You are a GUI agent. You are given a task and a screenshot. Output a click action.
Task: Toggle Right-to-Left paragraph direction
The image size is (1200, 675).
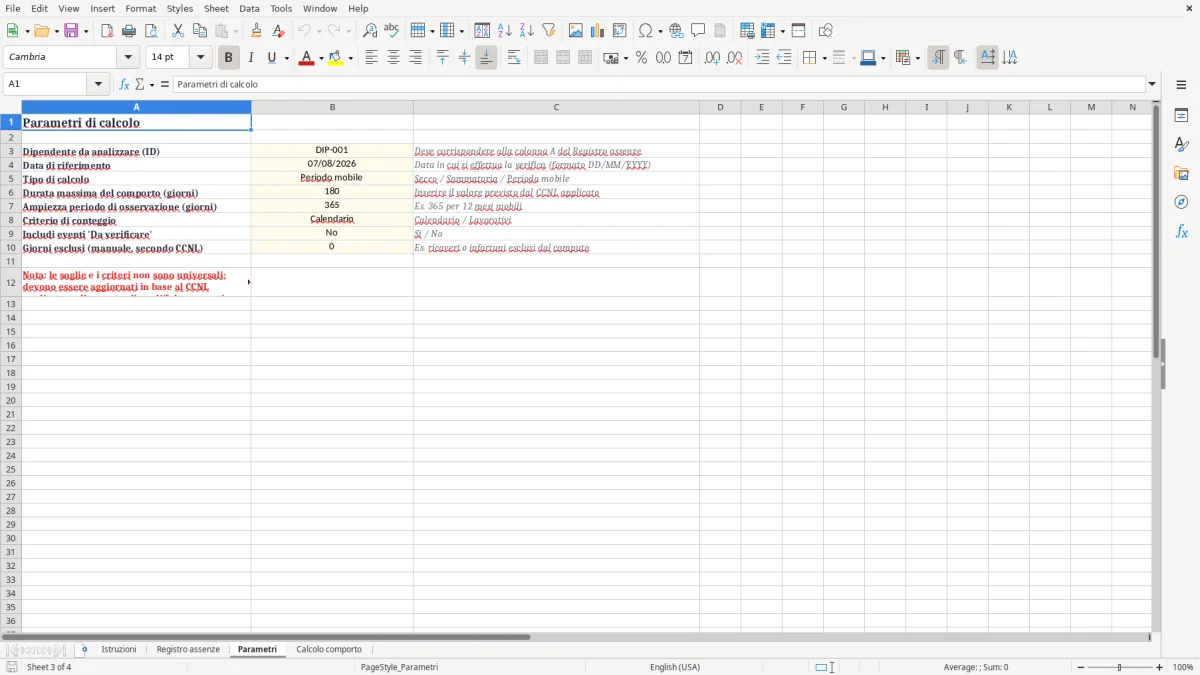pos(960,58)
